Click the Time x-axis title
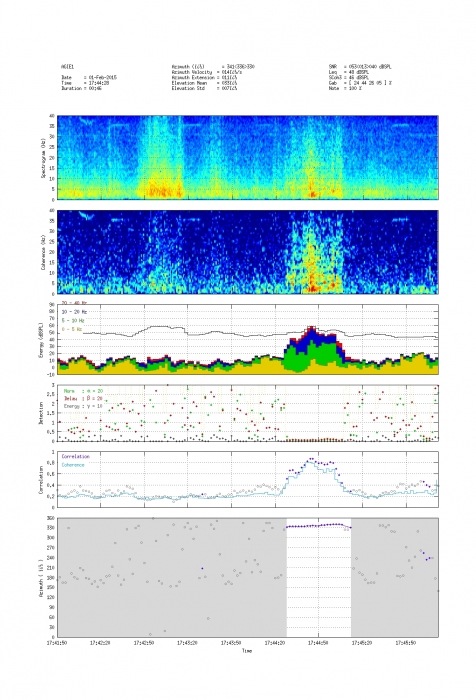Screen dimensions: 476x700 pos(247,650)
